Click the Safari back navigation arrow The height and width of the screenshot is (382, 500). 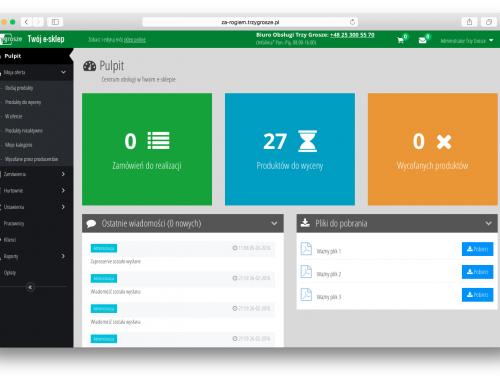[26, 22]
